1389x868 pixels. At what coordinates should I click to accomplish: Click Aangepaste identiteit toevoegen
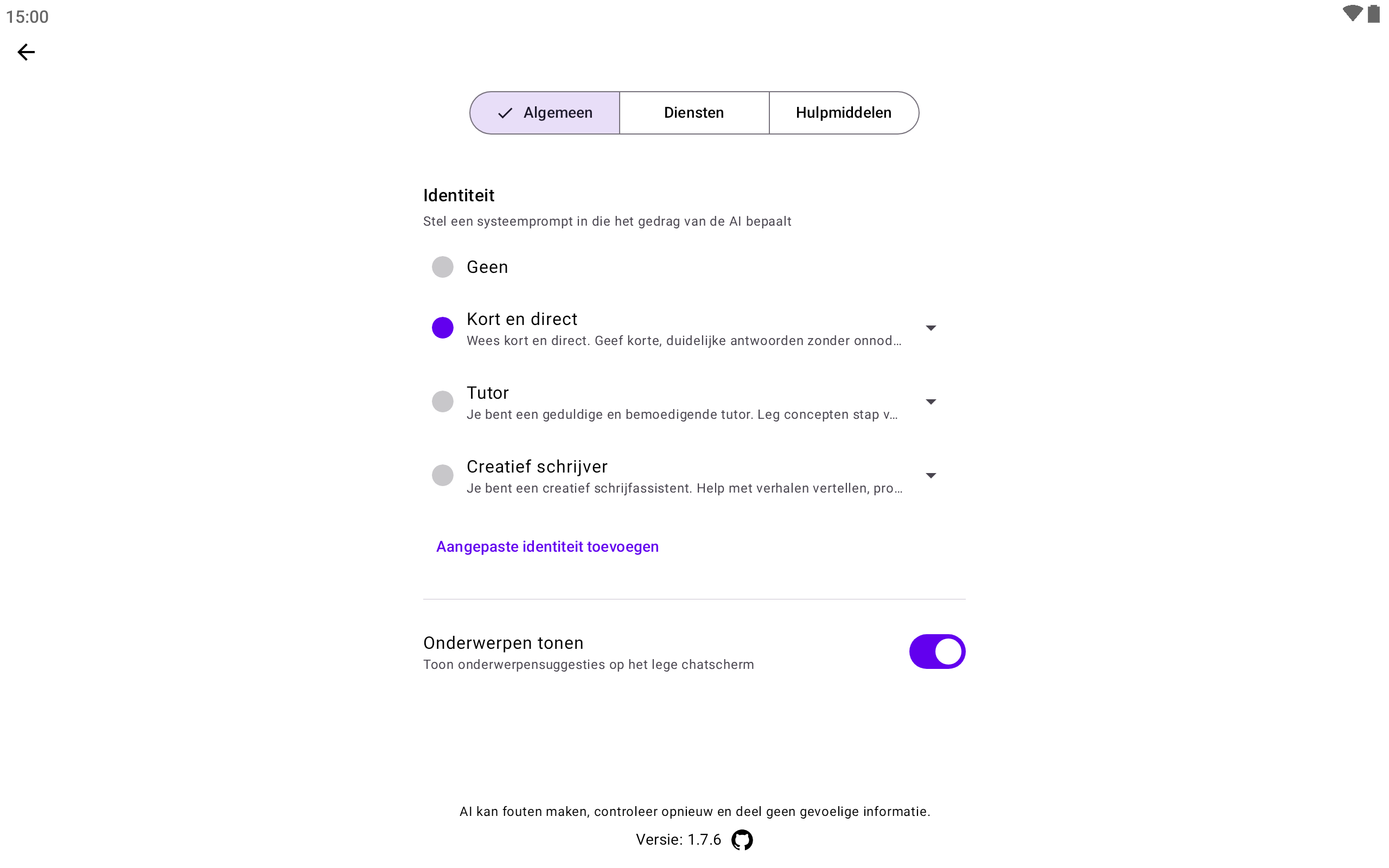(547, 546)
